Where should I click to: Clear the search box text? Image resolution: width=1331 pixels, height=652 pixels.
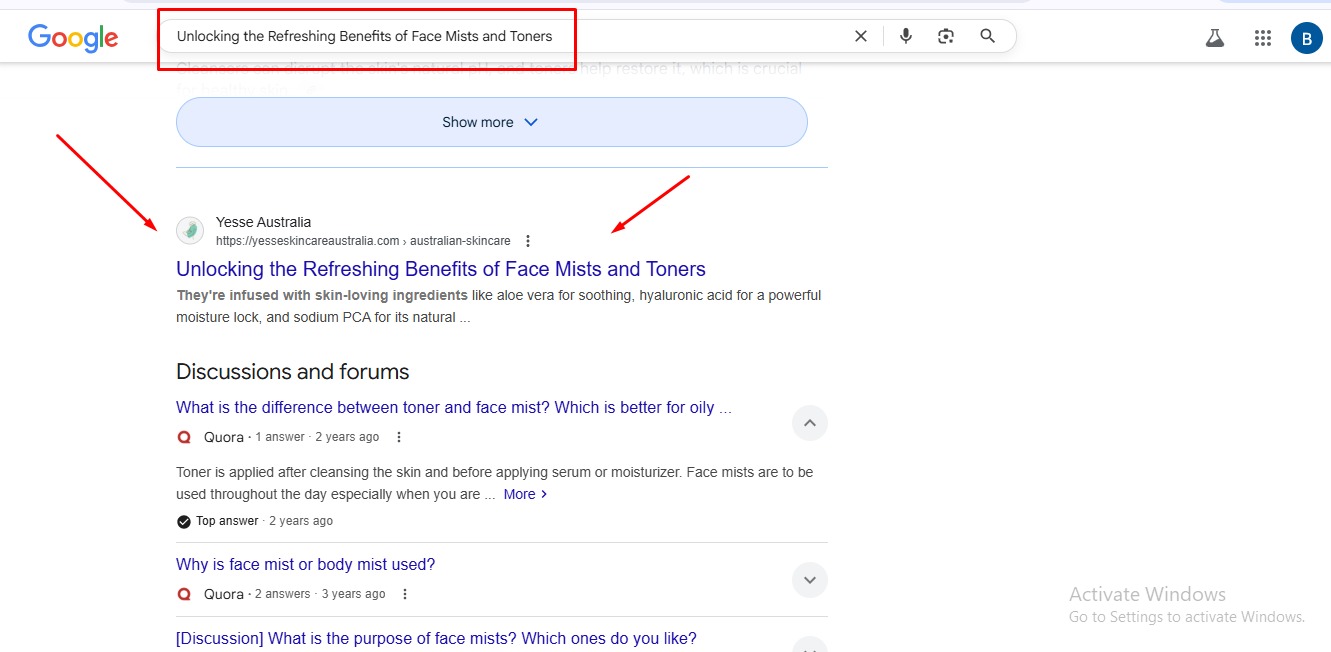pyautogui.click(x=860, y=36)
